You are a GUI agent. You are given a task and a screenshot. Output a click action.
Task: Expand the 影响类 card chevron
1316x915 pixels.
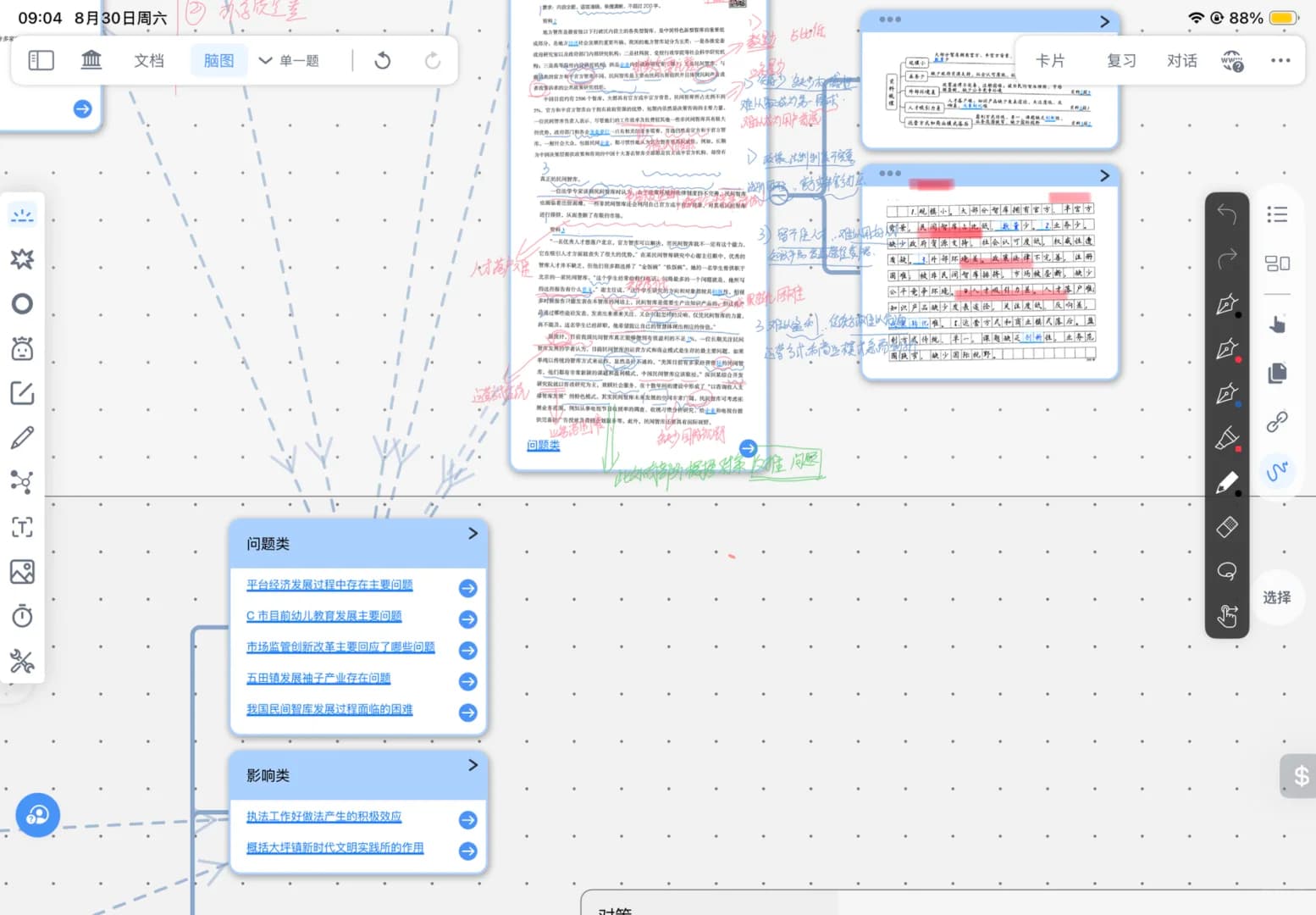point(473,765)
